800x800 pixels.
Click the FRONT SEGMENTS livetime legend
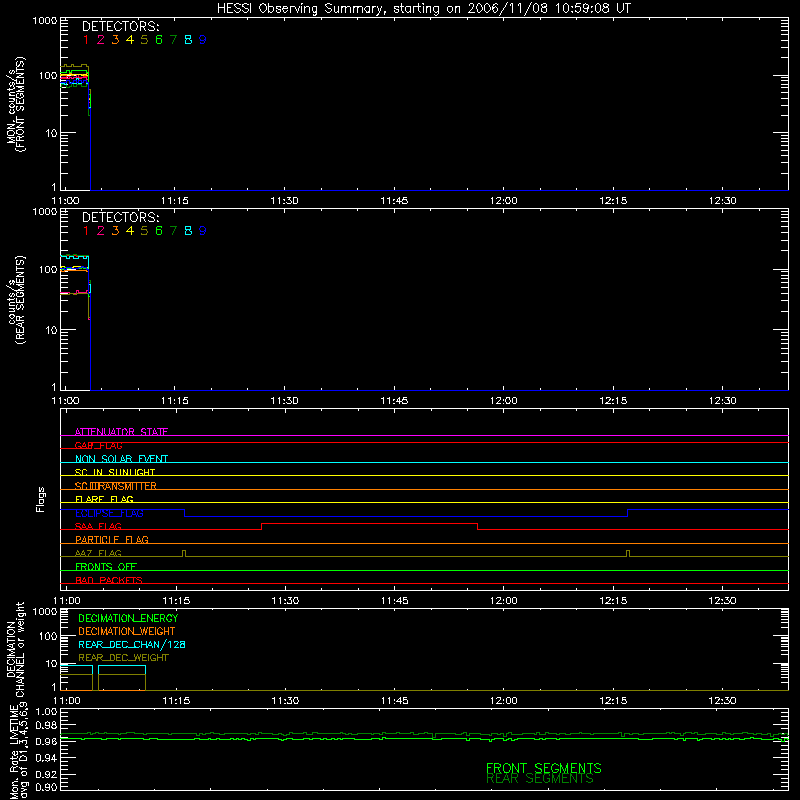543,768
